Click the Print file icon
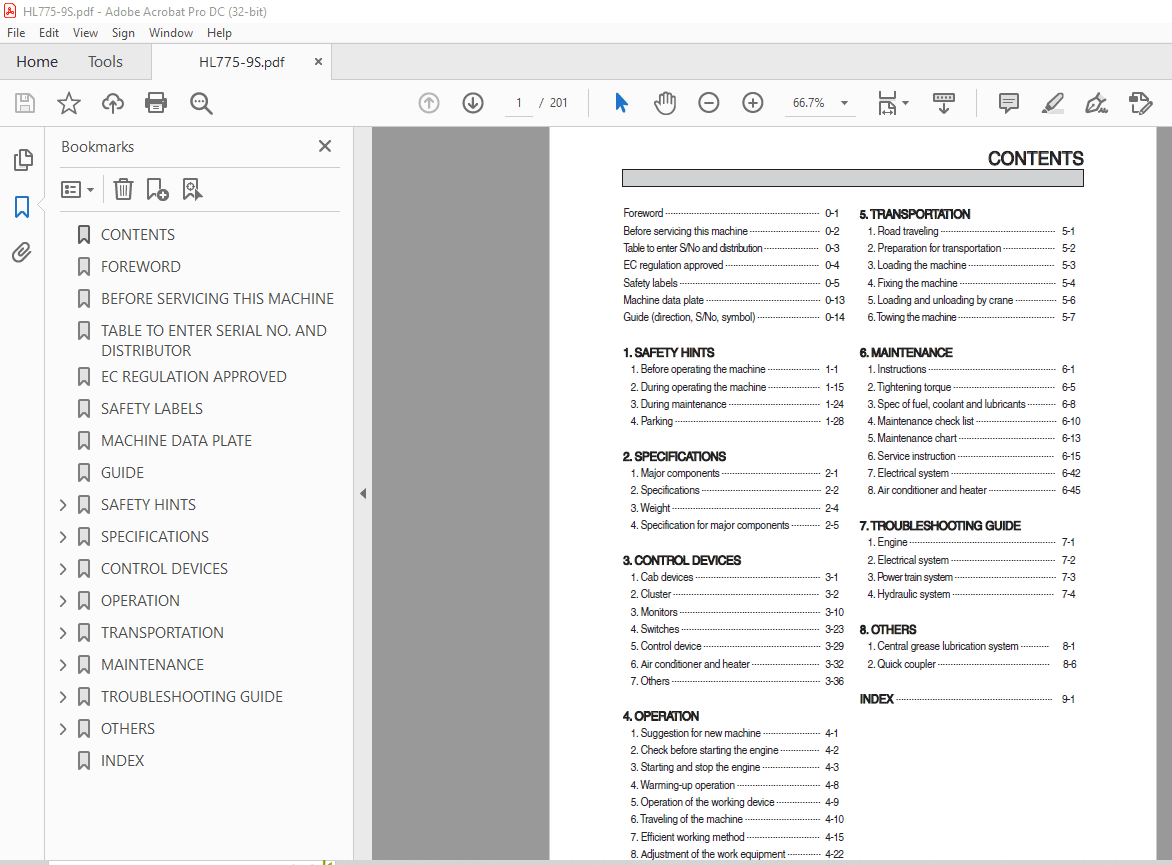Image resolution: width=1172 pixels, height=865 pixels. click(156, 103)
